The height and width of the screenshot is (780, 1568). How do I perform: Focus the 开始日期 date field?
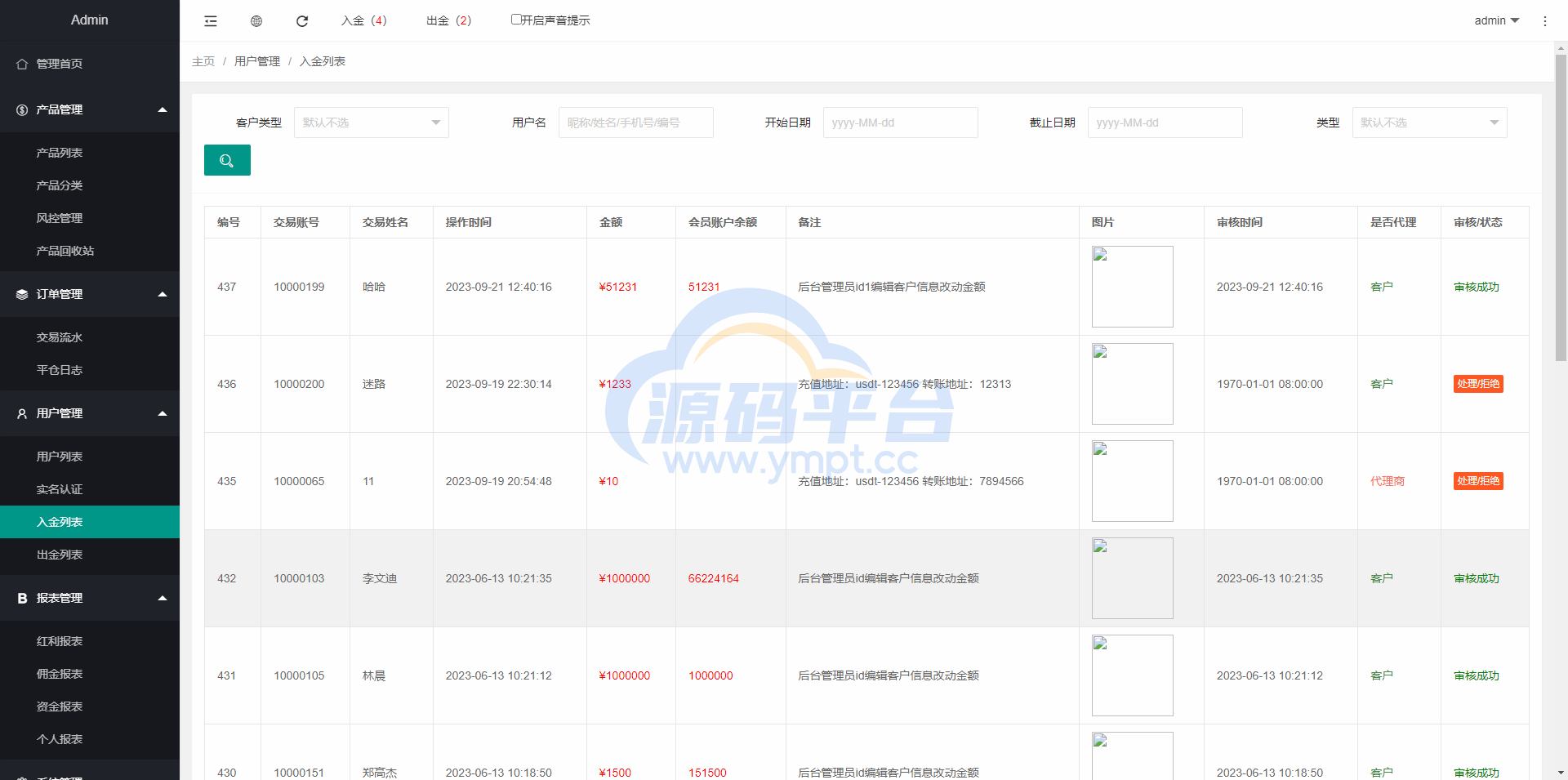[901, 123]
